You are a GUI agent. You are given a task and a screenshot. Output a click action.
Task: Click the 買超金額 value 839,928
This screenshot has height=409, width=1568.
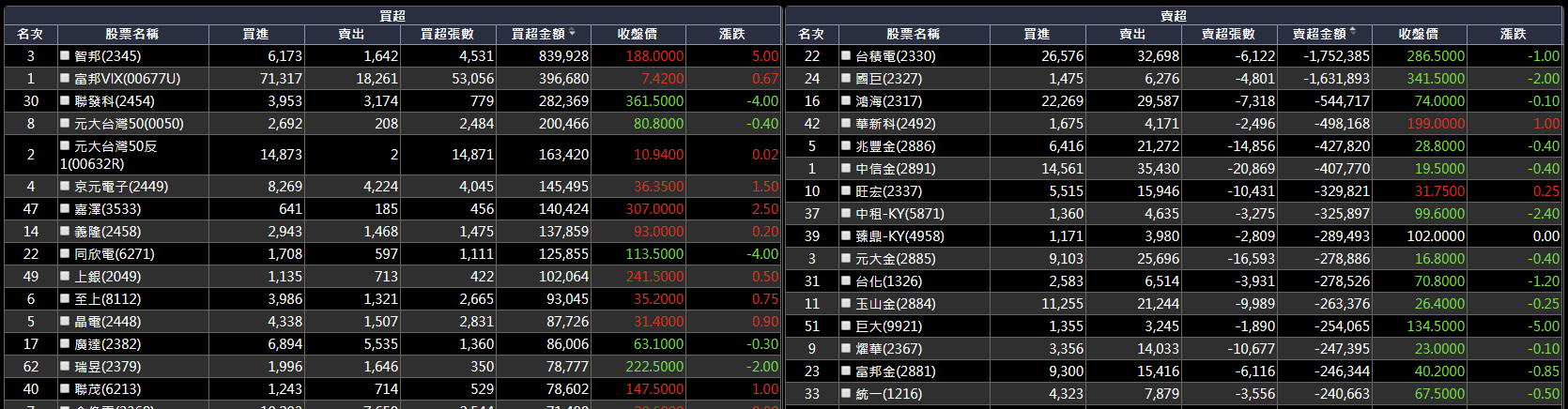tap(564, 56)
